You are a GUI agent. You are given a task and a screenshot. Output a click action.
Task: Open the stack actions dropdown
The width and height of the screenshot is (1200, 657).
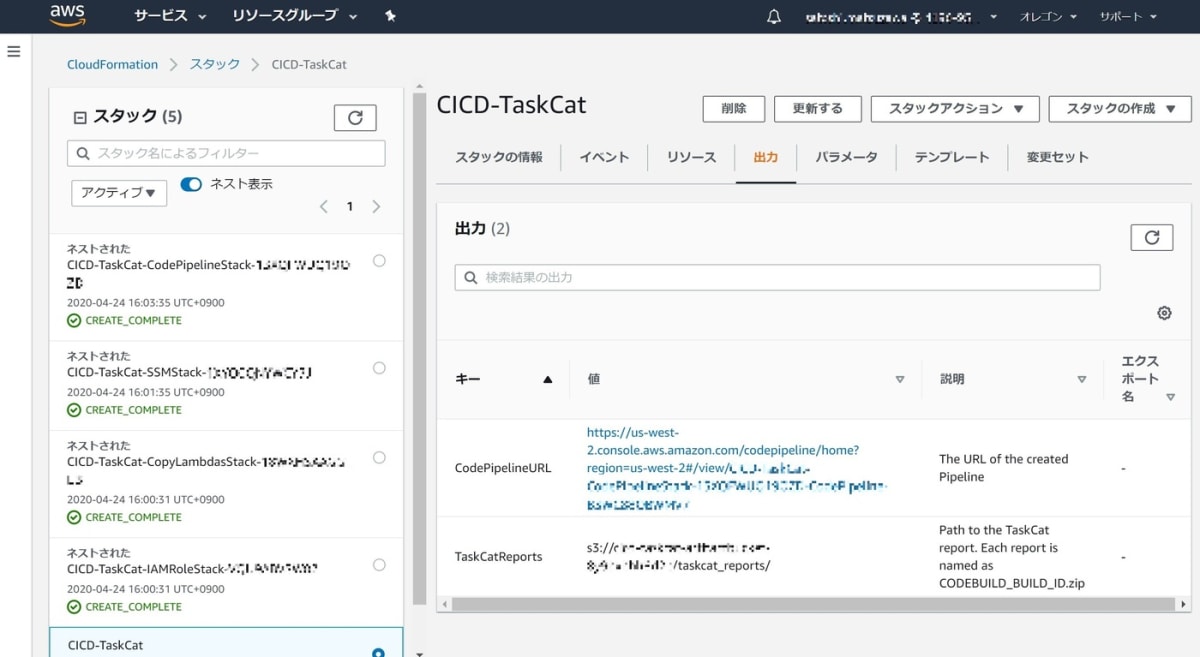(955, 109)
